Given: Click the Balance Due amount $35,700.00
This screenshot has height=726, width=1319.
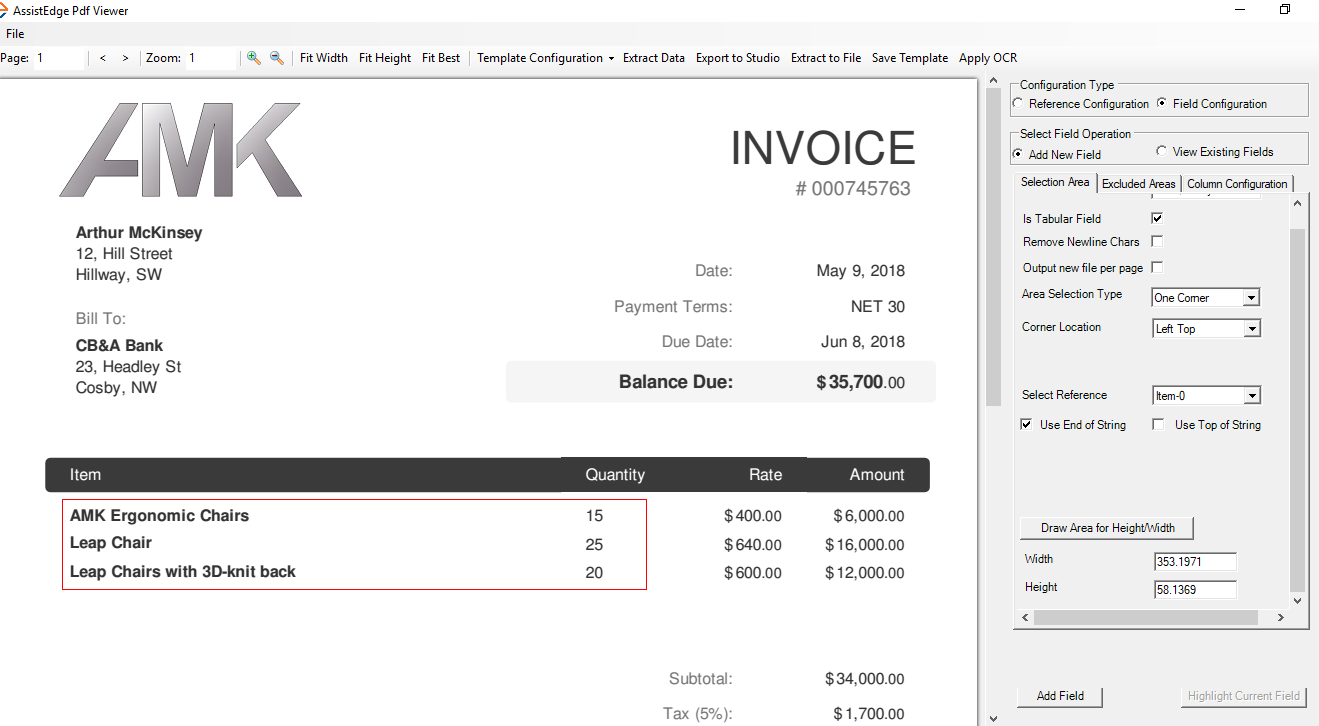Looking at the screenshot, I should [861, 382].
